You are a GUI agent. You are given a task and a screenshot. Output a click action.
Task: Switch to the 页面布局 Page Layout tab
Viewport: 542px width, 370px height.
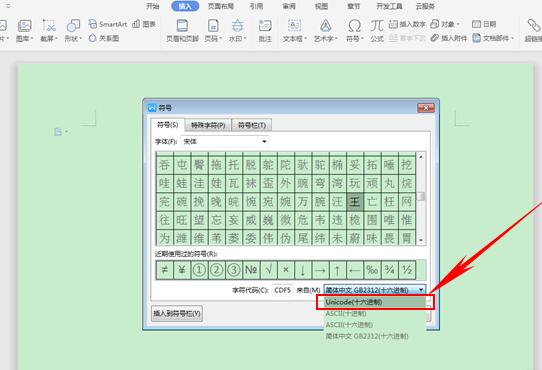(221, 6)
